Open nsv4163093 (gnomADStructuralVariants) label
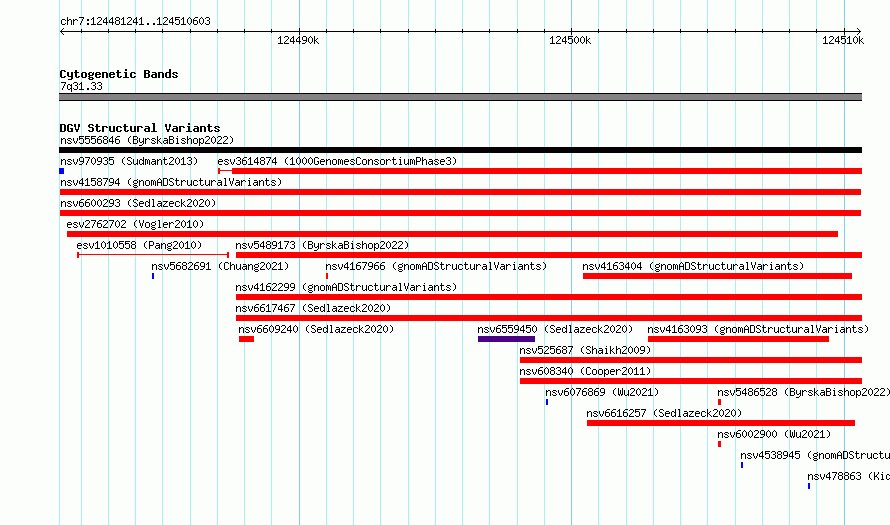Viewport: 890px width, 525px height. click(x=758, y=329)
